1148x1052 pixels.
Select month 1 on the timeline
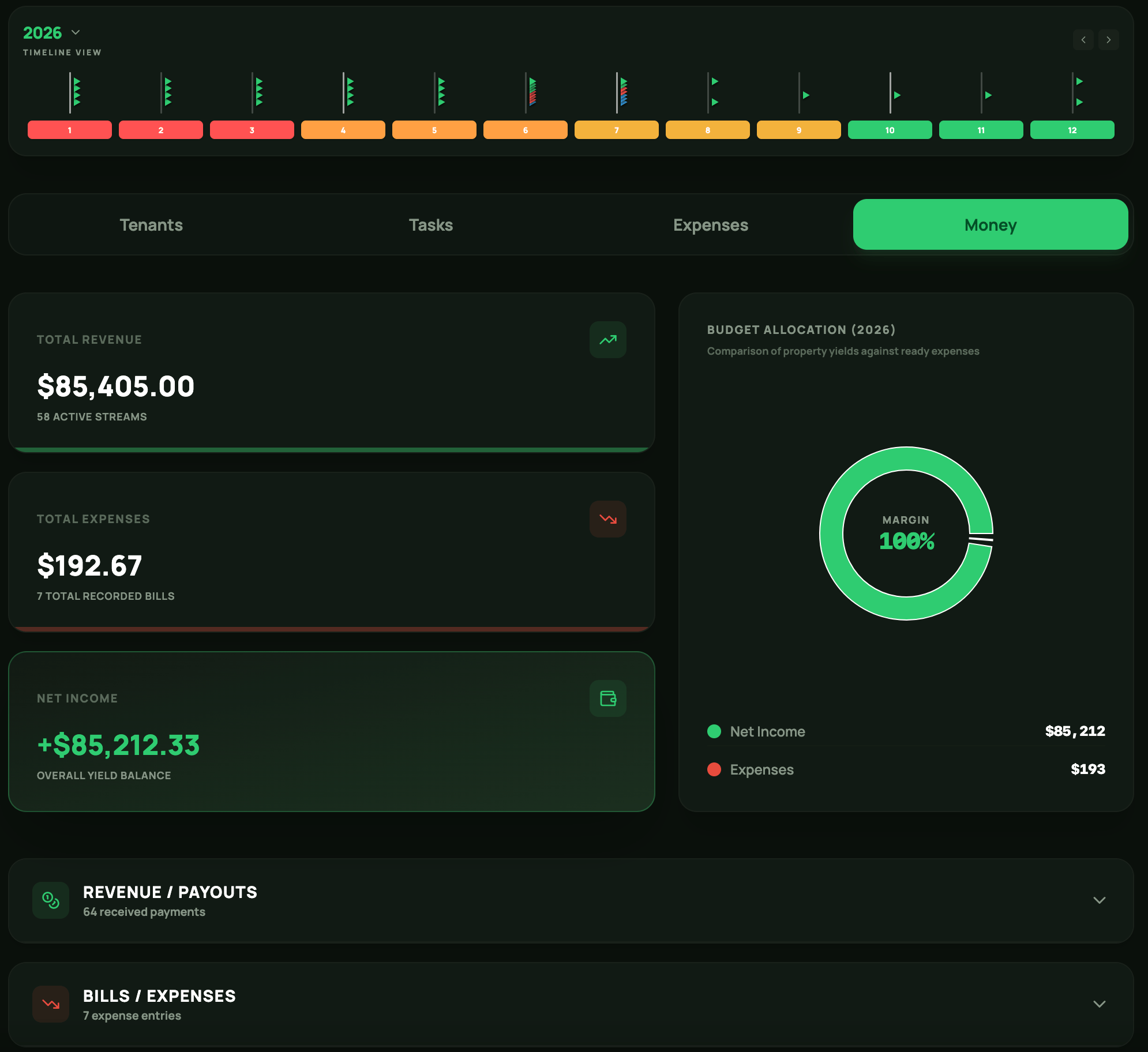click(x=70, y=130)
